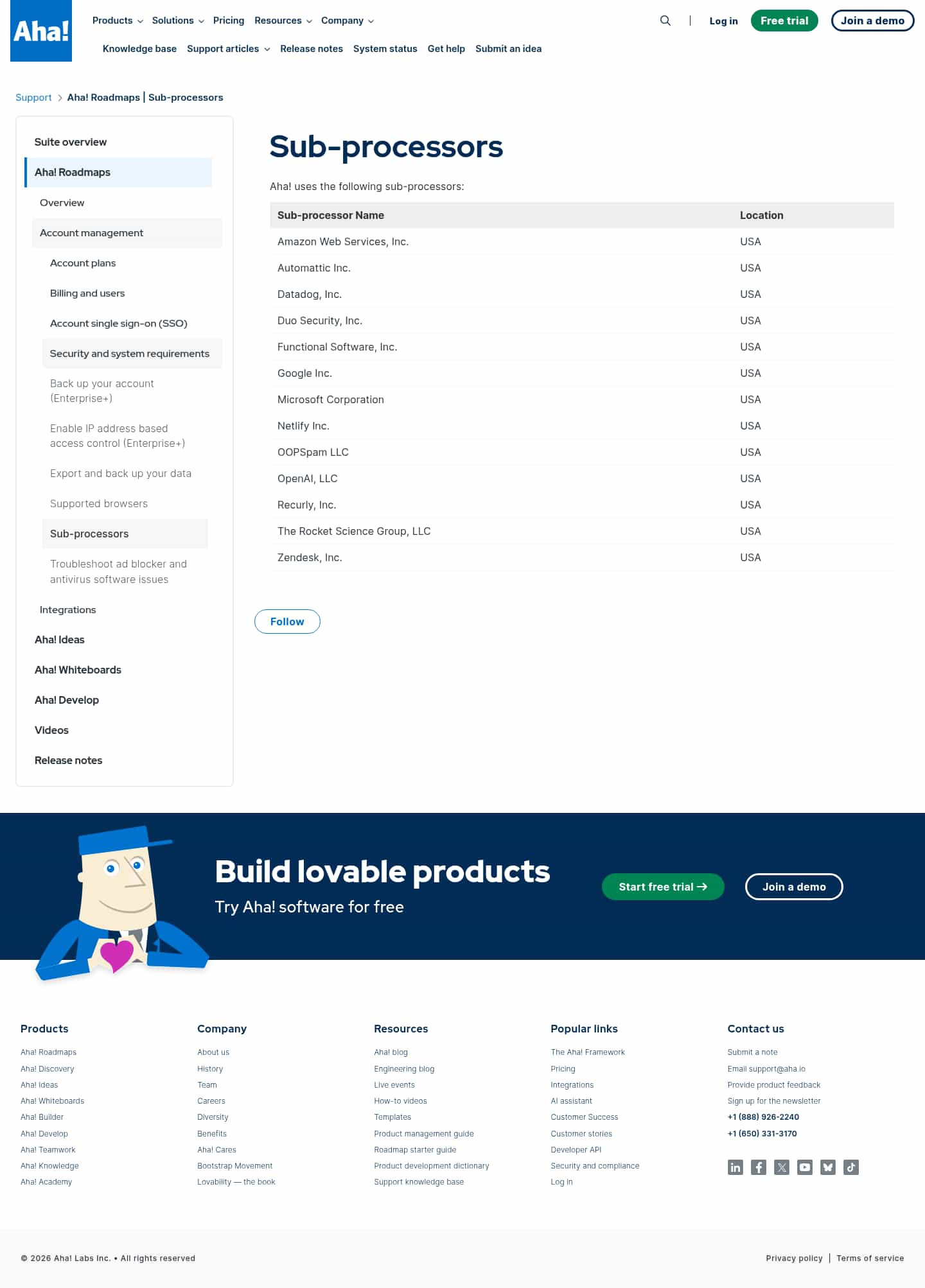Click Start free trial button

663,887
